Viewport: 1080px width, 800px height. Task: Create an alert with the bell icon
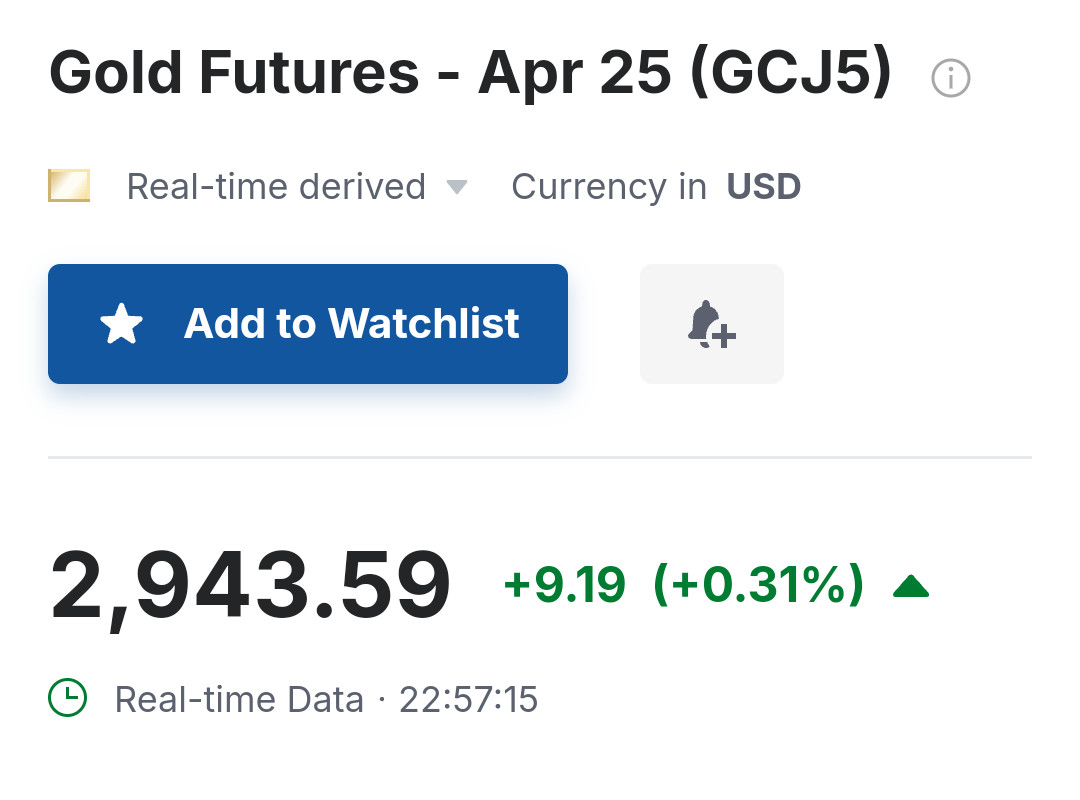(711, 324)
